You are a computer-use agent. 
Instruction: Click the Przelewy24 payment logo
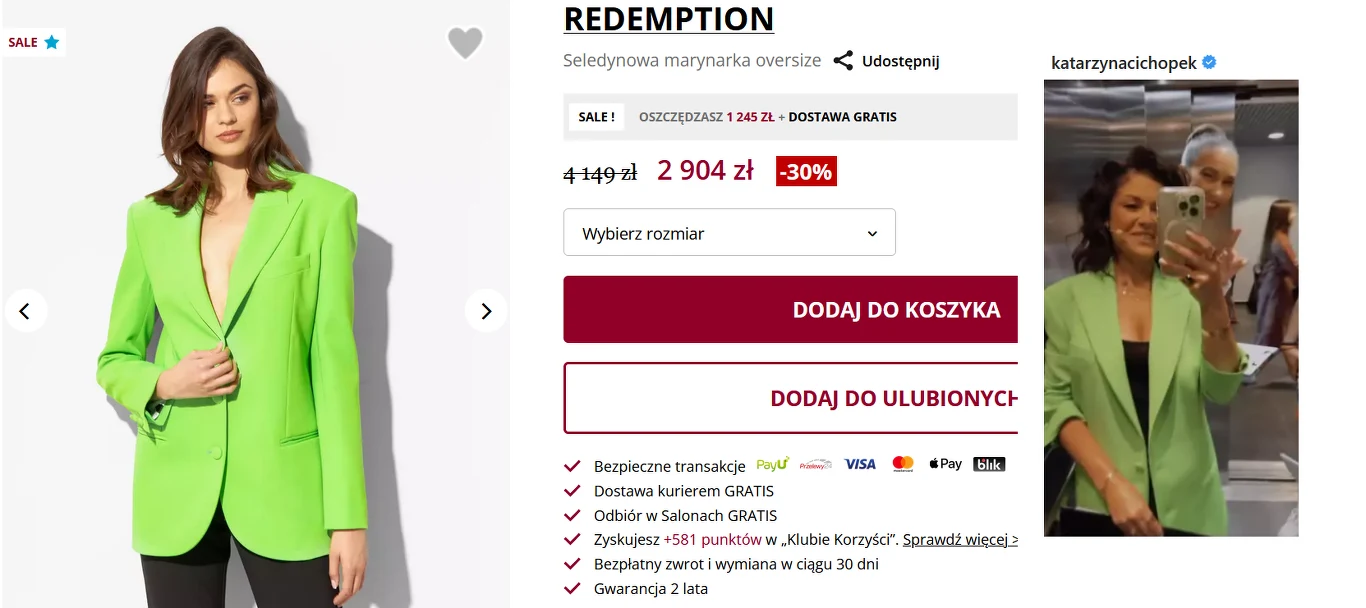pos(816,464)
